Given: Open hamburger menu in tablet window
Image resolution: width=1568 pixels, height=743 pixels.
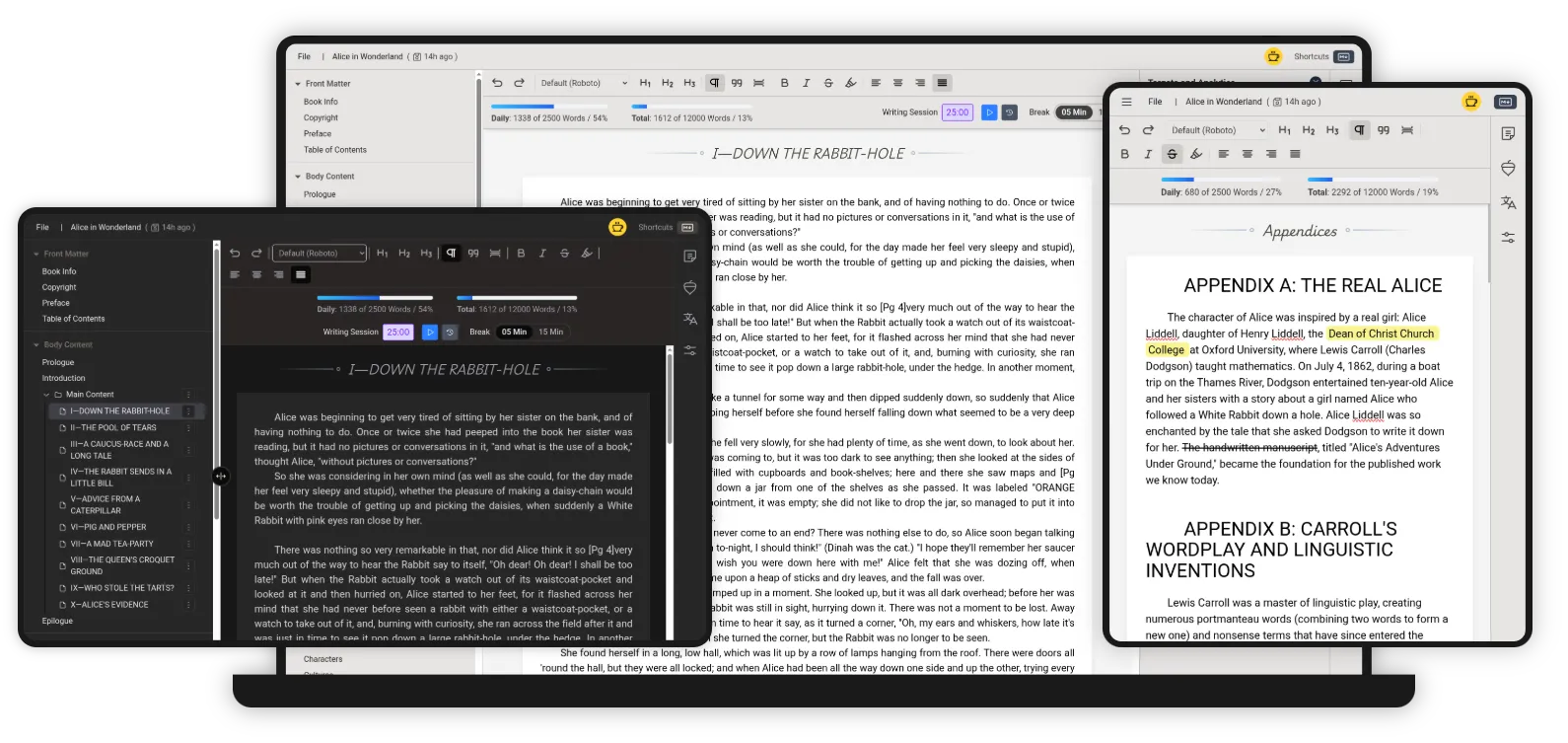Looking at the screenshot, I should tap(1126, 102).
